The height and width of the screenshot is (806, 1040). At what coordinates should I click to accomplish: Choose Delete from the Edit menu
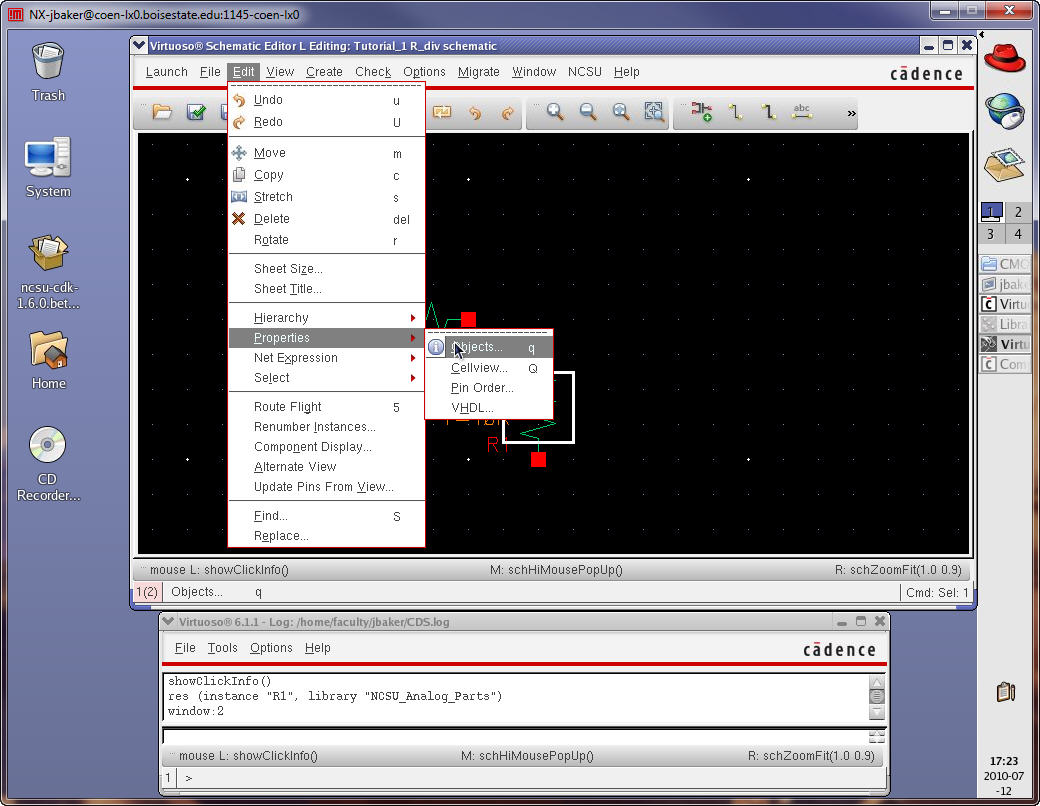click(x=271, y=219)
